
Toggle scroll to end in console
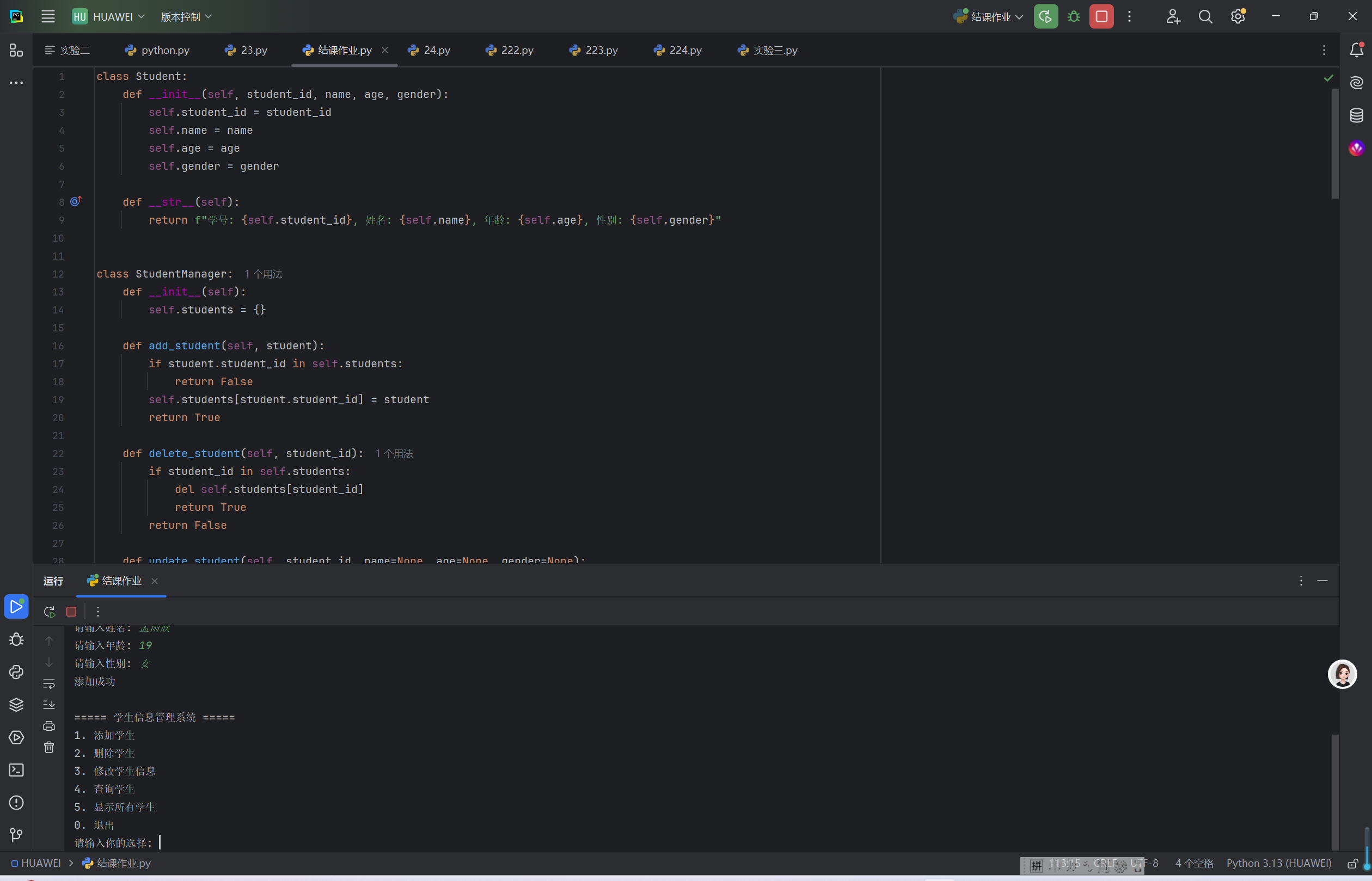tap(49, 705)
